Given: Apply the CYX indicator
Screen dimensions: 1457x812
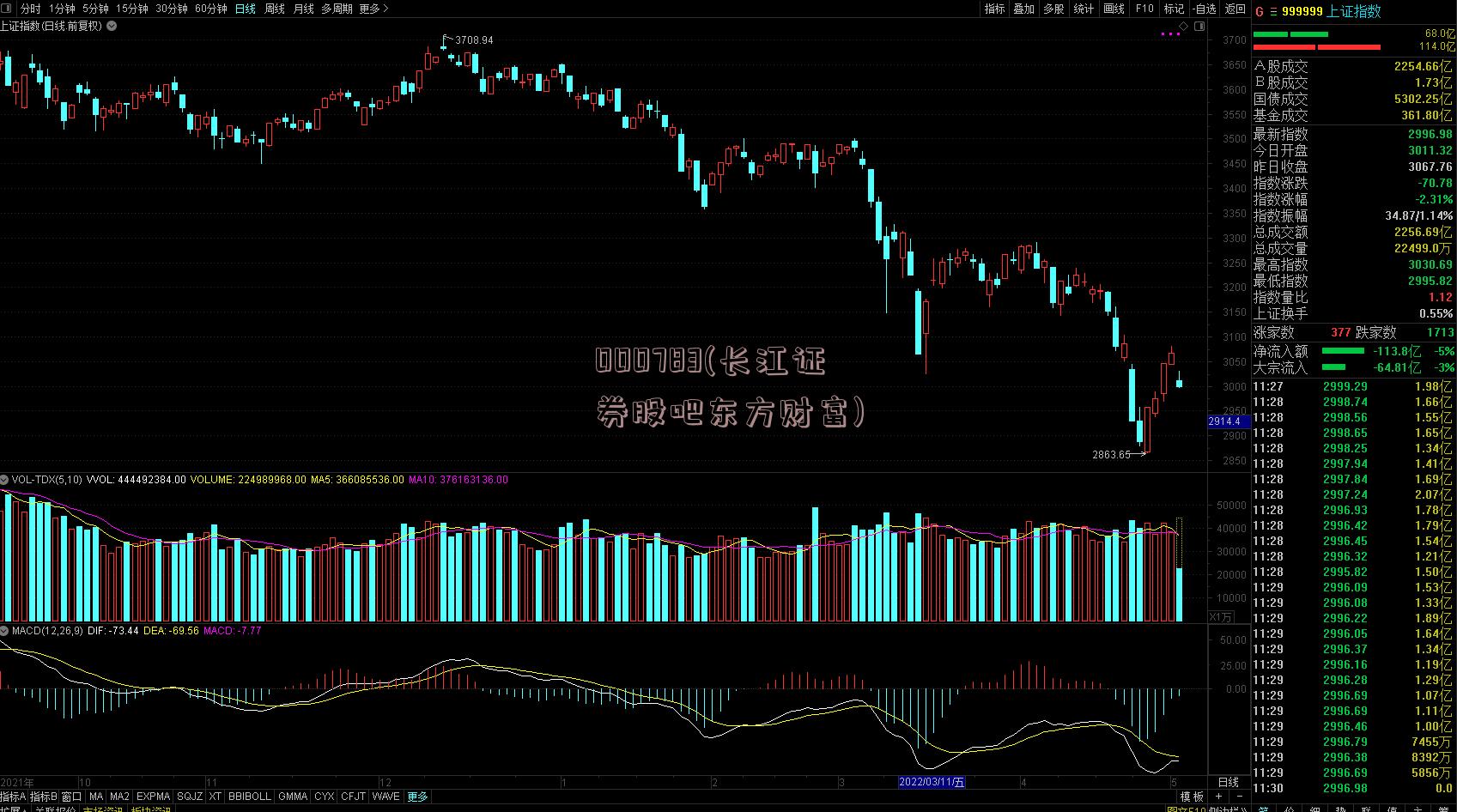Looking at the screenshot, I should click(x=324, y=797).
